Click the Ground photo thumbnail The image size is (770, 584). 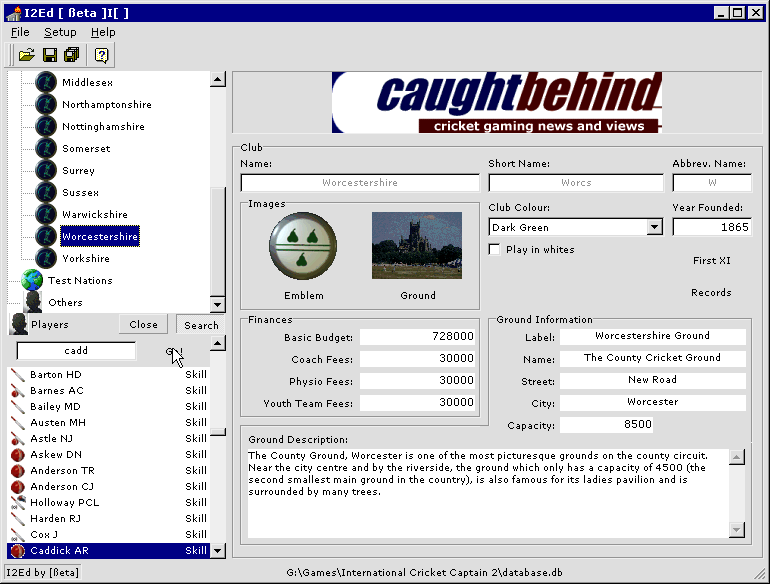(417, 245)
